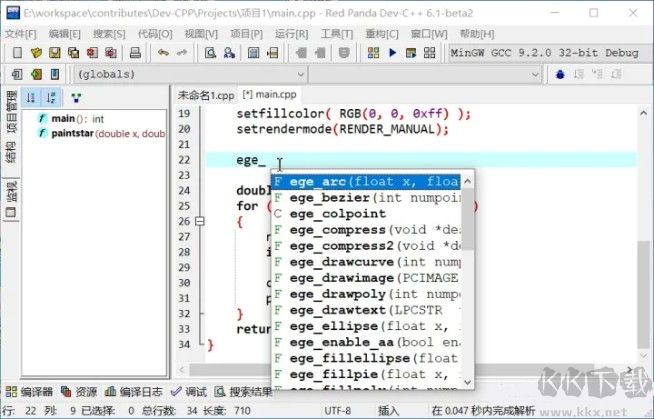
Task: Open the 运行[R] menu
Action: [x=290, y=33]
